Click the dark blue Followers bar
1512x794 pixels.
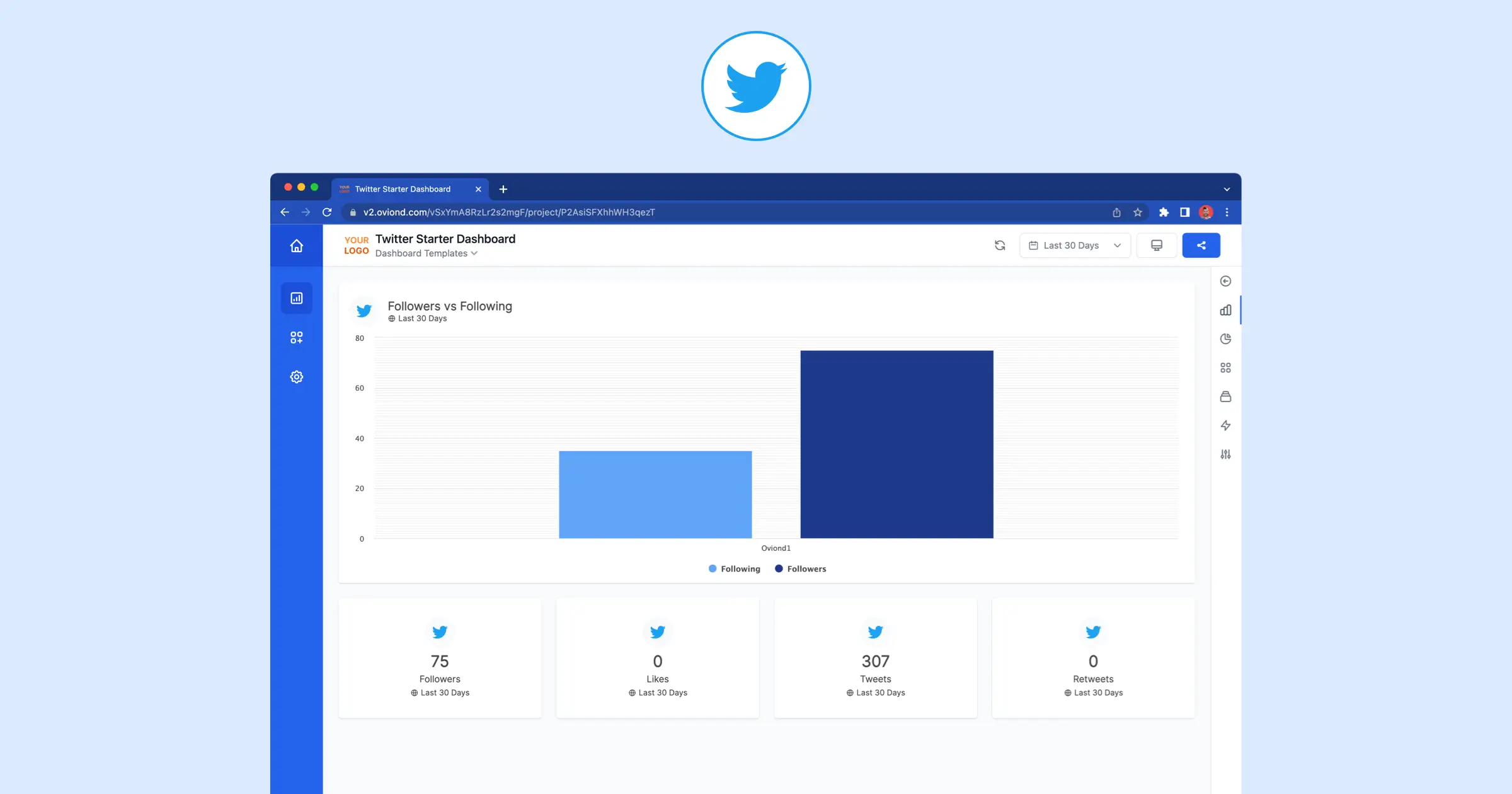pyautogui.click(x=896, y=444)
